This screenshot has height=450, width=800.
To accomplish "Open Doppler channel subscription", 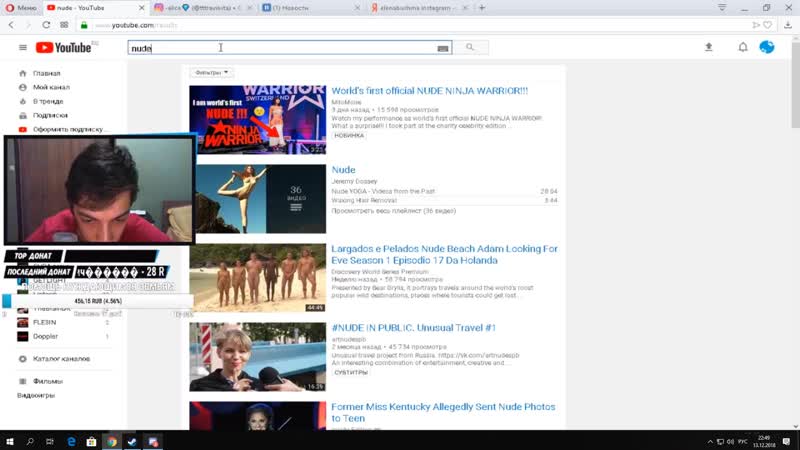I will pyautogui.click(x=45, y=336).
